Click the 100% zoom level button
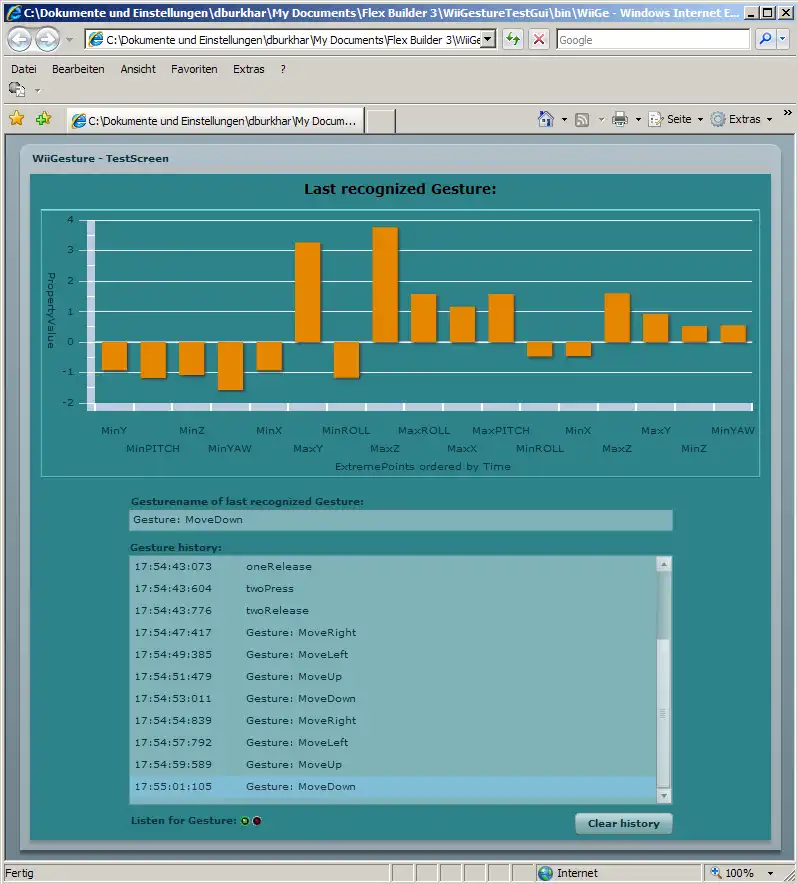Screen dimensions: 798x884 [x=733, y=873]
